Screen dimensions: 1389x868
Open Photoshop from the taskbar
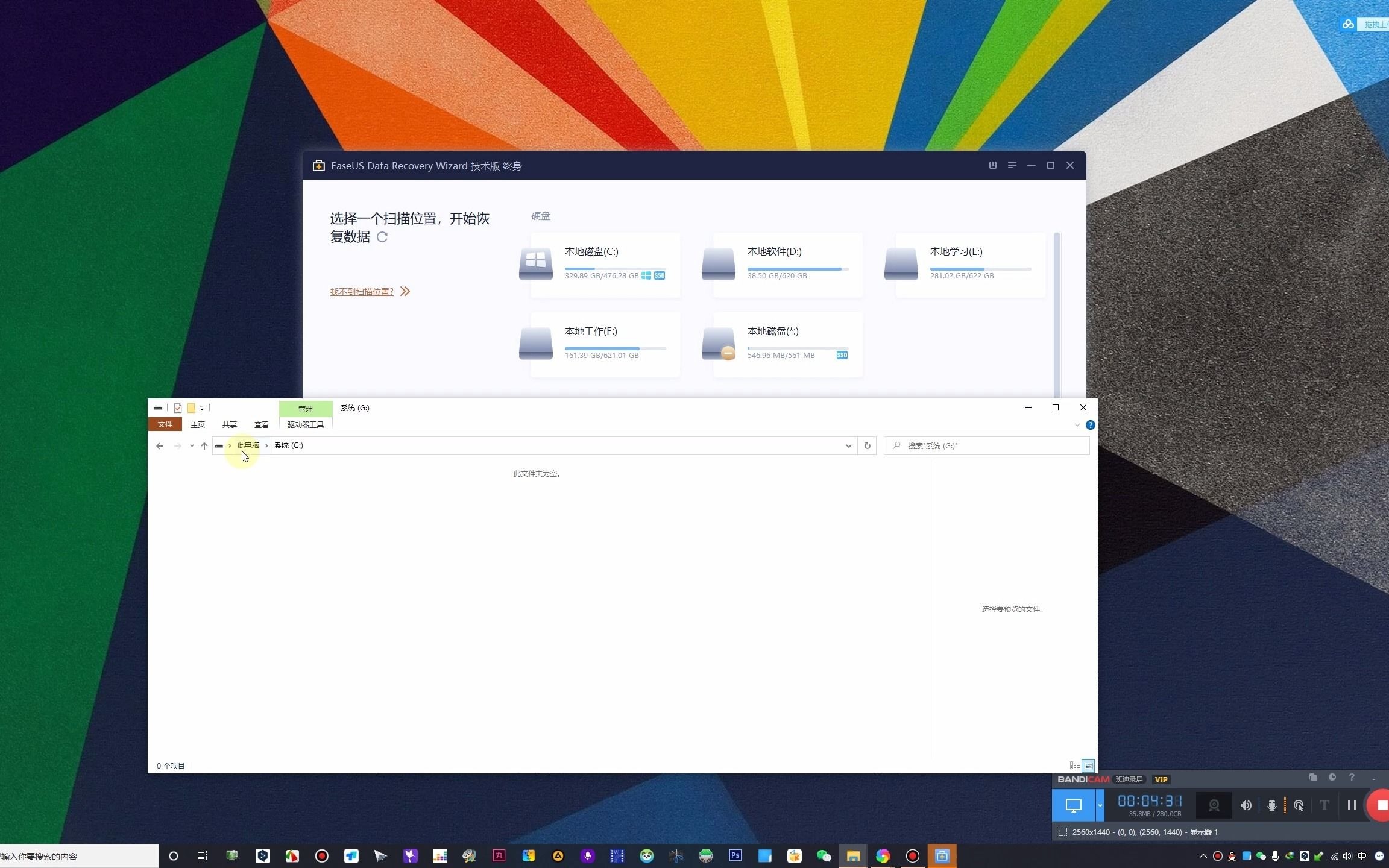[x=735, y=856]
